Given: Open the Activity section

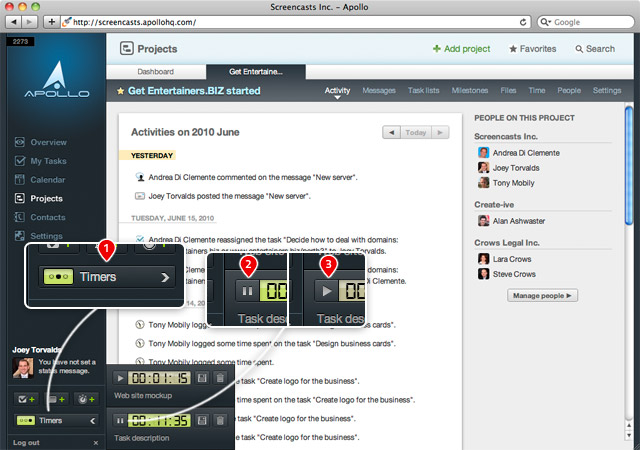Looking at the screenshot, I should point(337,91).
